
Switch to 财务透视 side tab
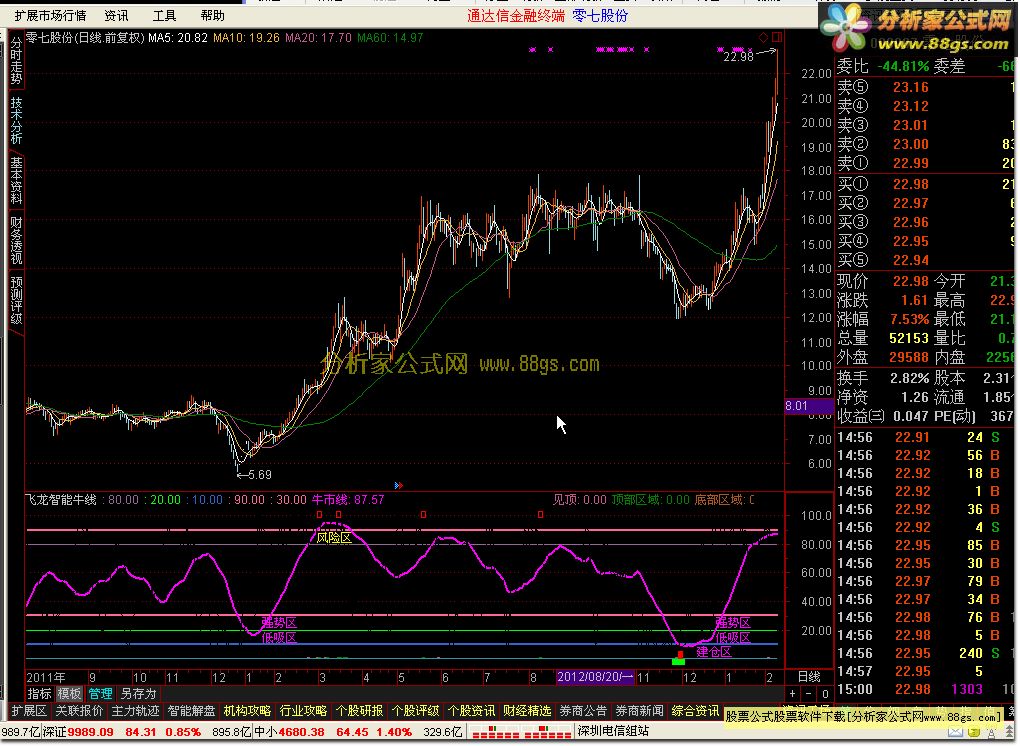point(16,240)
